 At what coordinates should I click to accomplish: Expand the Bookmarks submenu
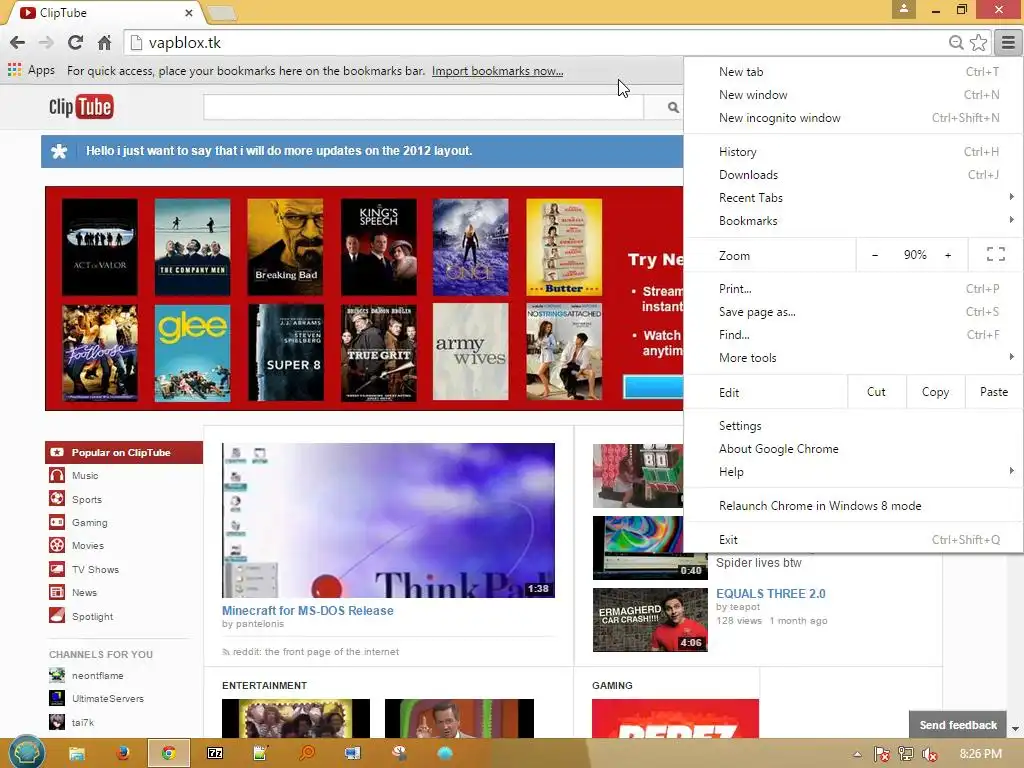coord(853,221)
